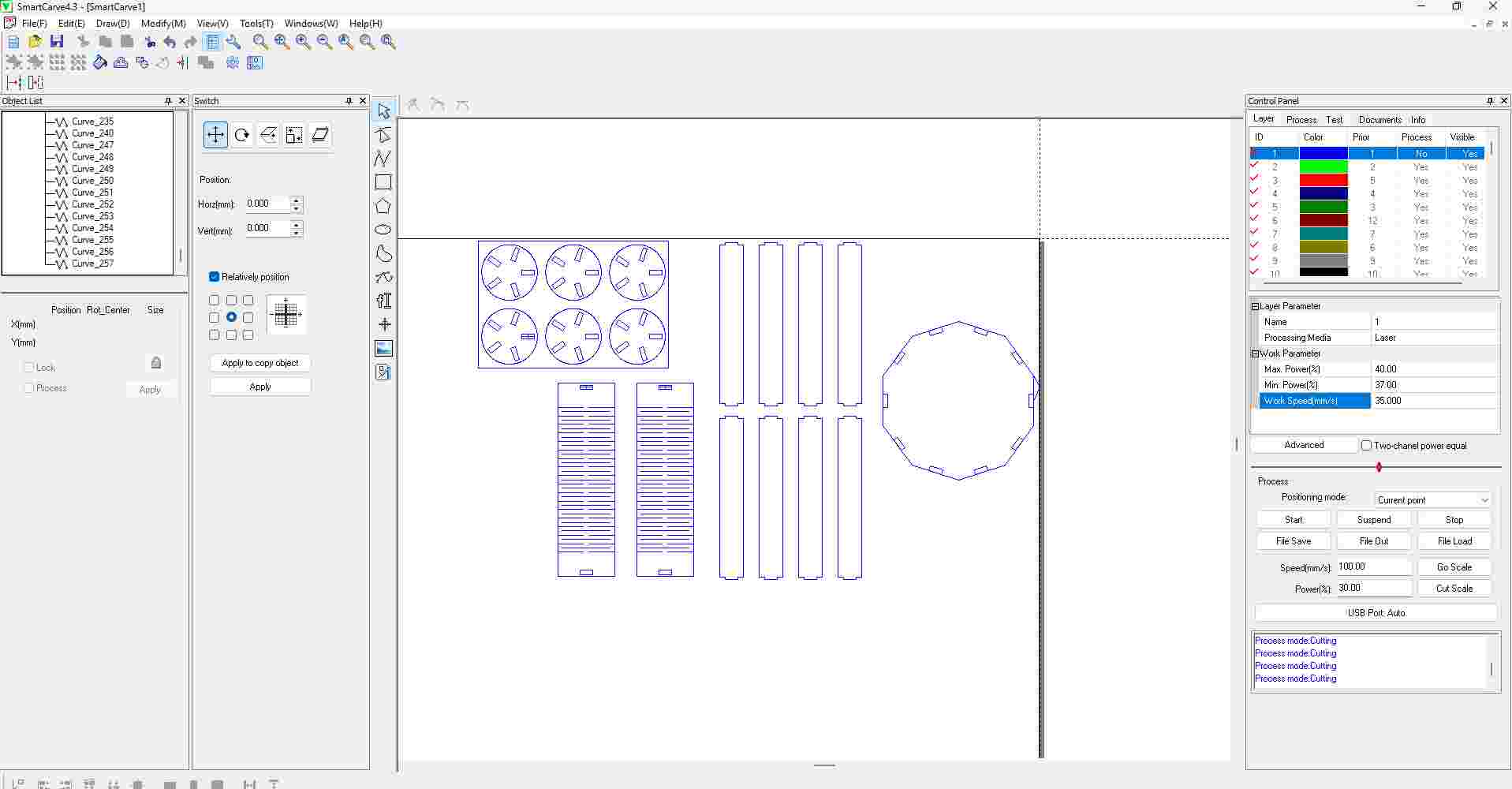Toggle the red check mark of layer 2
This screenshot has width=1512, height=789.
(x=1254, y=166)
